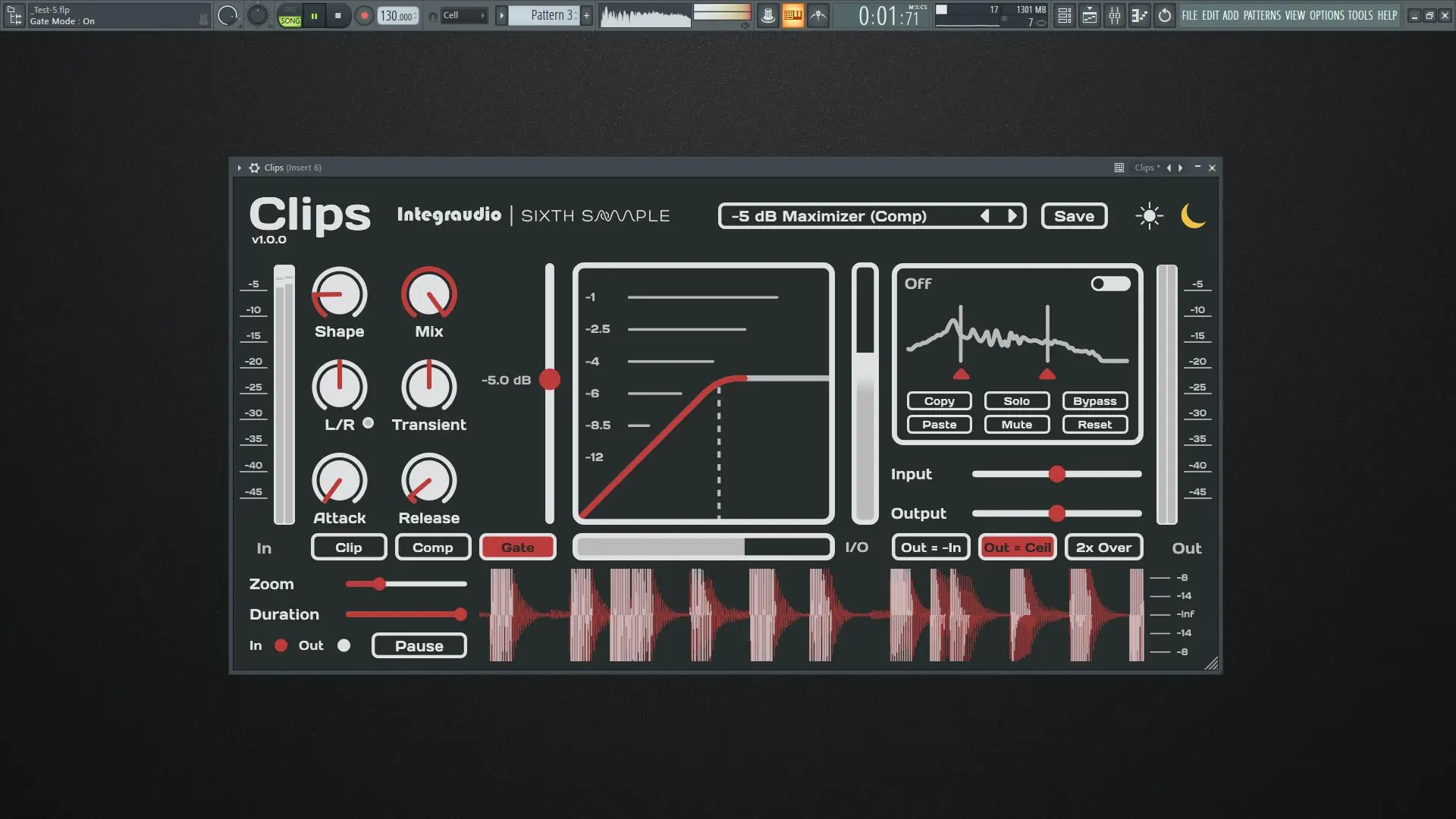
Task: Click the FL Studio record button
Action: (364, 15)
